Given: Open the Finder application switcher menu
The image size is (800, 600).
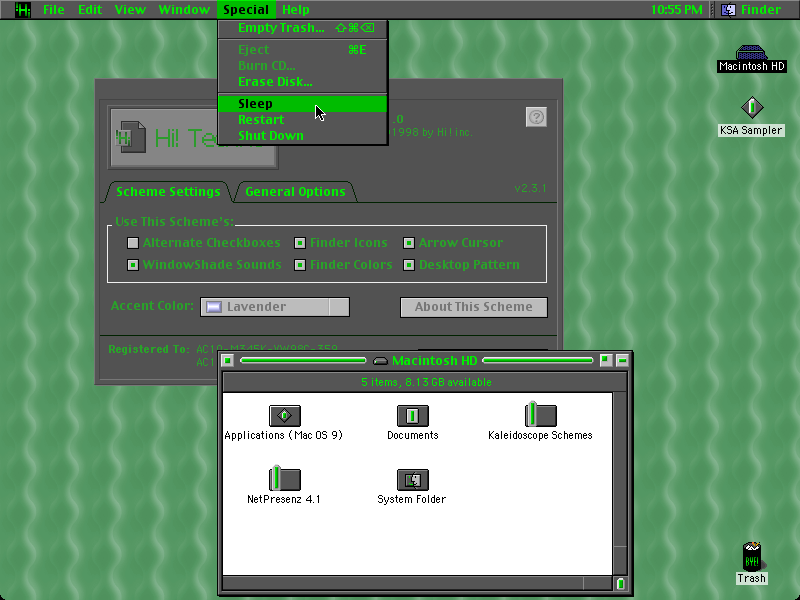Looking at the screenshot, I should 751,9.
